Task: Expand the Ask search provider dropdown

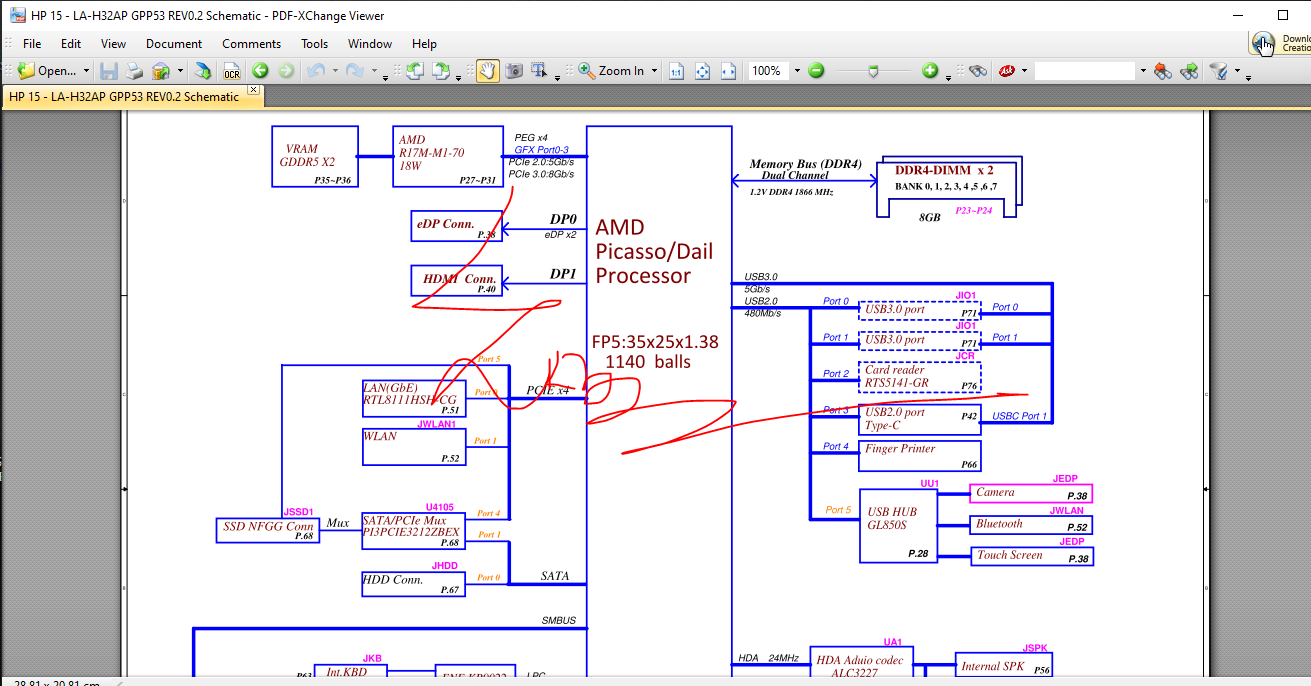Action: click(x=1024, y=71)
